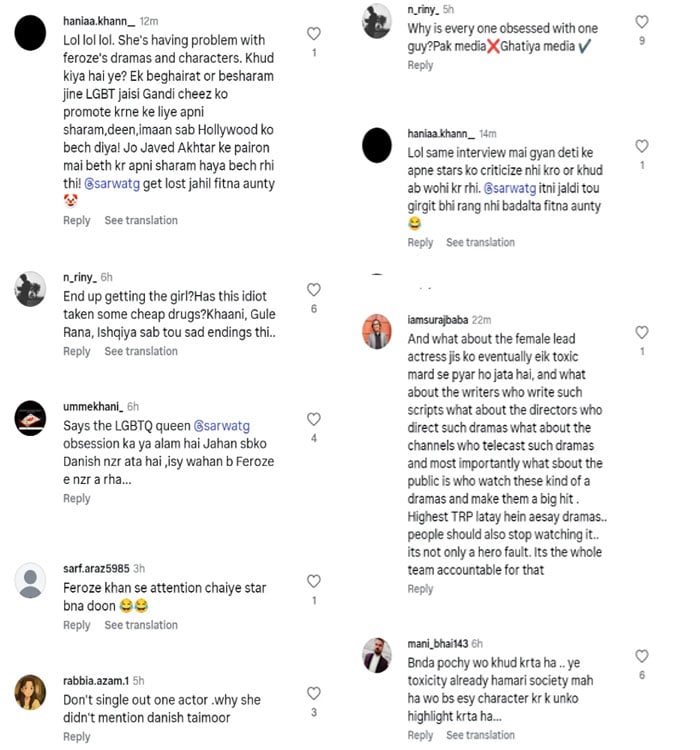The height and width of the screenshot is (750, 700).
Task: See translation of mani_bhai143's comment
Action: 480,735
